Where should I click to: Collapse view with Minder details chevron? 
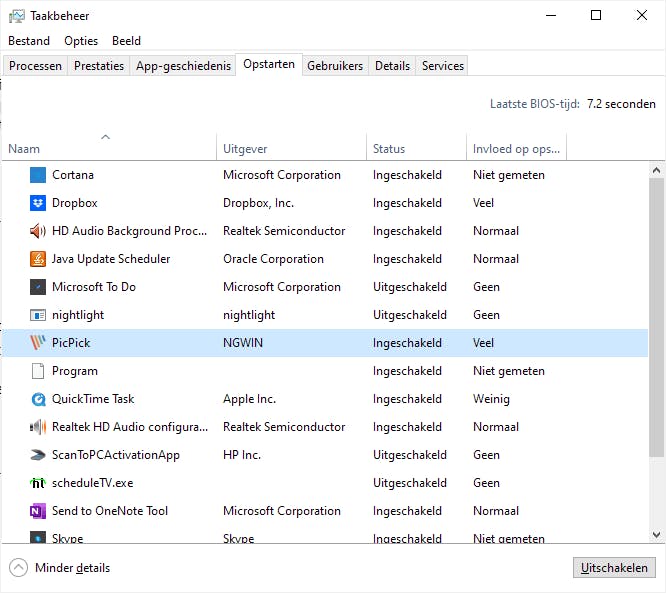click(19, 568)
